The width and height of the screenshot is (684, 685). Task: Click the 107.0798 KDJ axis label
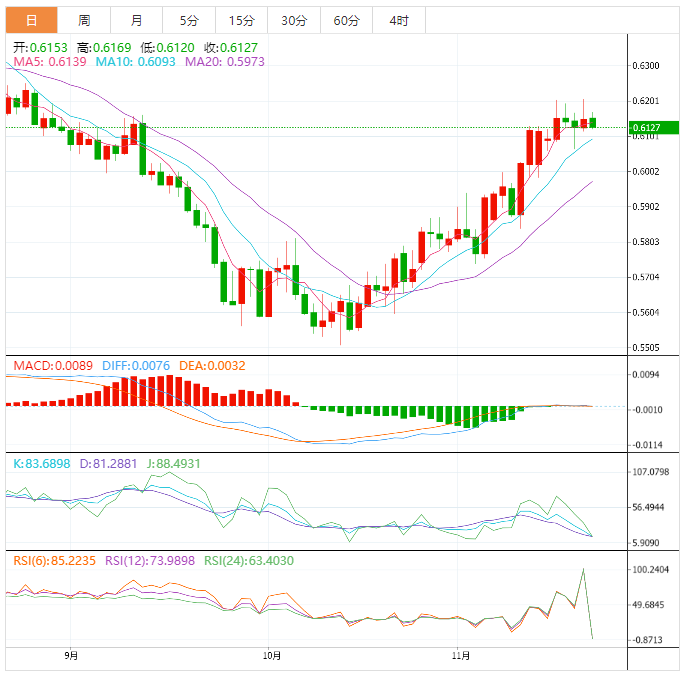[x=650, y=472]
